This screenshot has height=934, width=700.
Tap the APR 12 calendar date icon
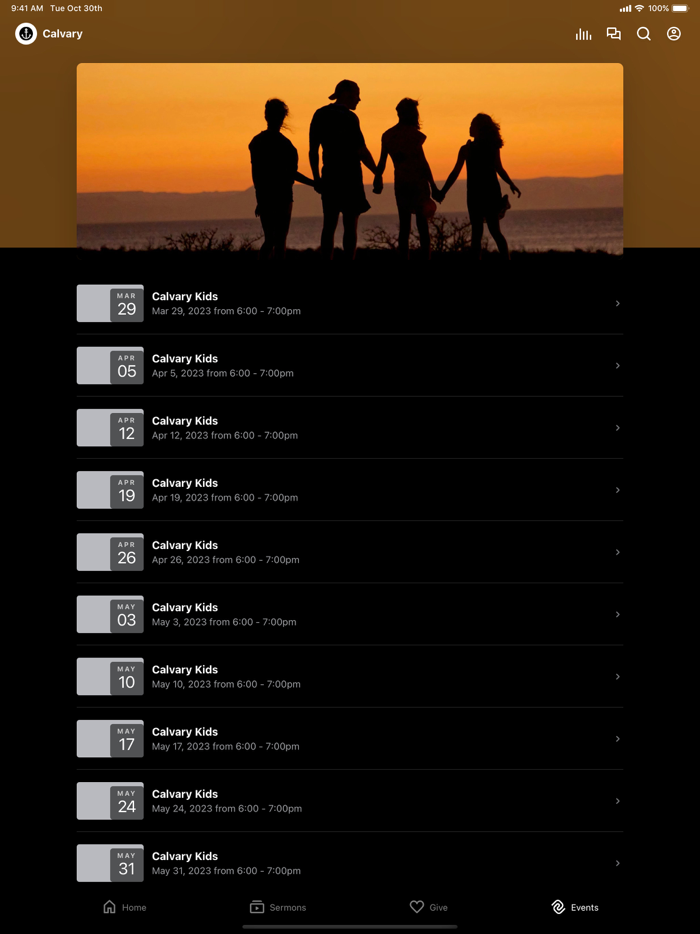coord(110,428)
